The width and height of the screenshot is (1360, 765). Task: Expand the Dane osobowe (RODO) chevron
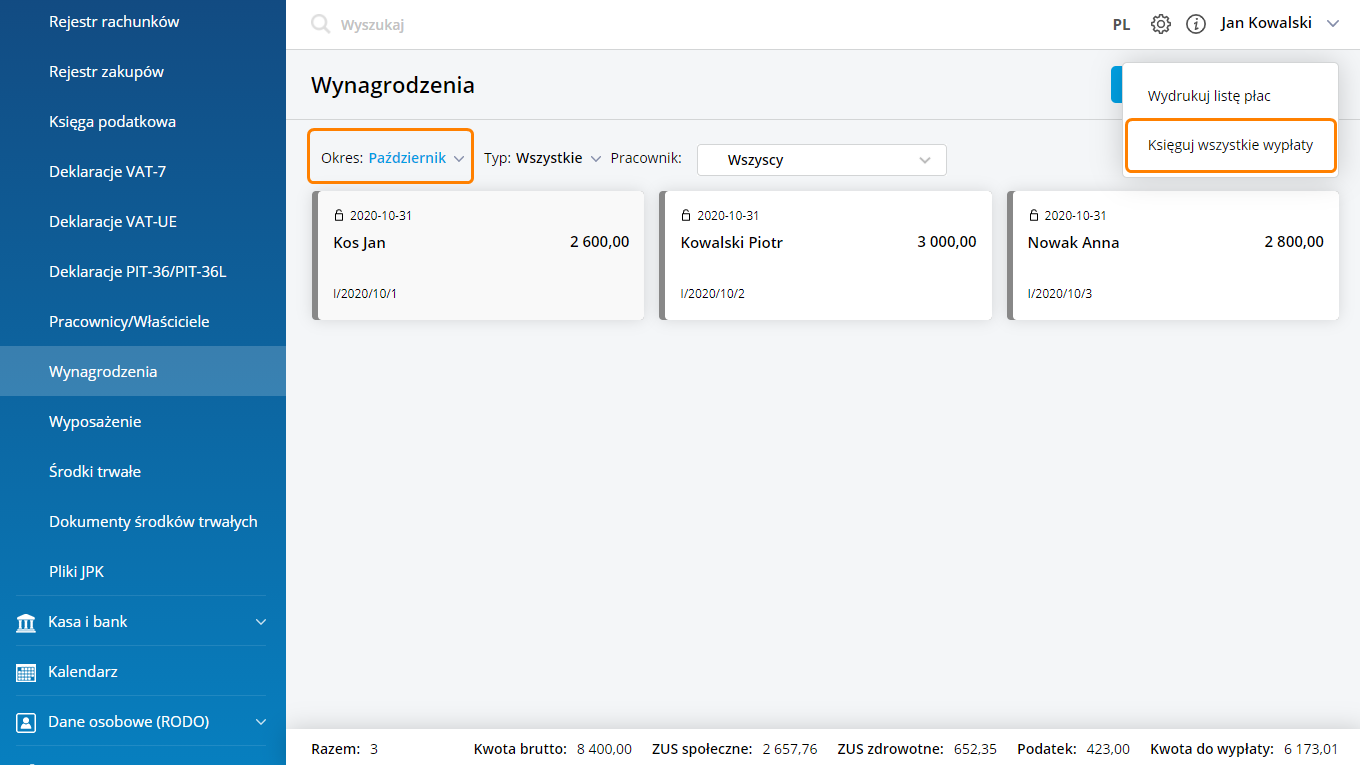click(261, 722)
